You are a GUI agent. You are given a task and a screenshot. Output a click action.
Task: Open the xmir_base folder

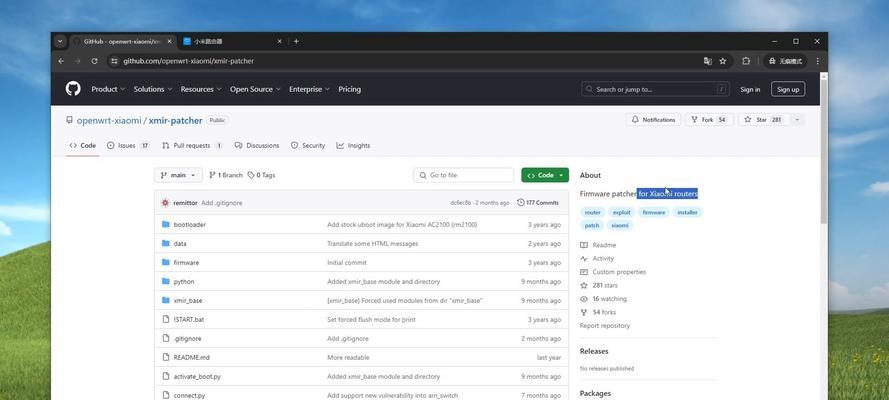(x=188, y=301)
